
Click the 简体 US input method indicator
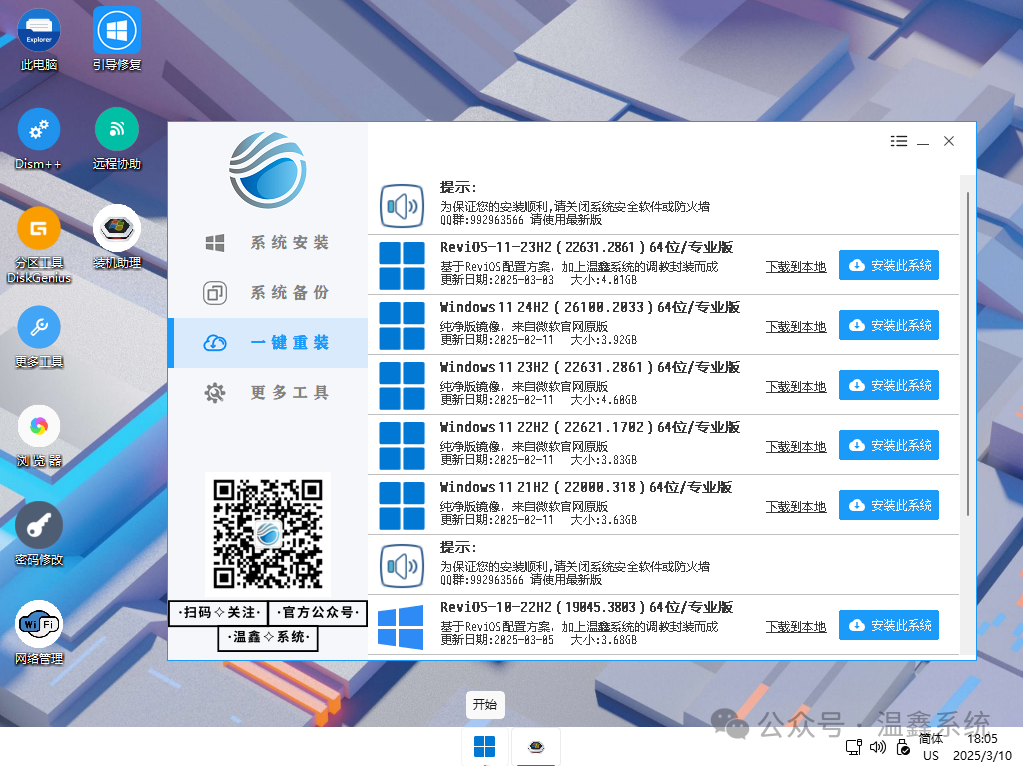point(929,745)
